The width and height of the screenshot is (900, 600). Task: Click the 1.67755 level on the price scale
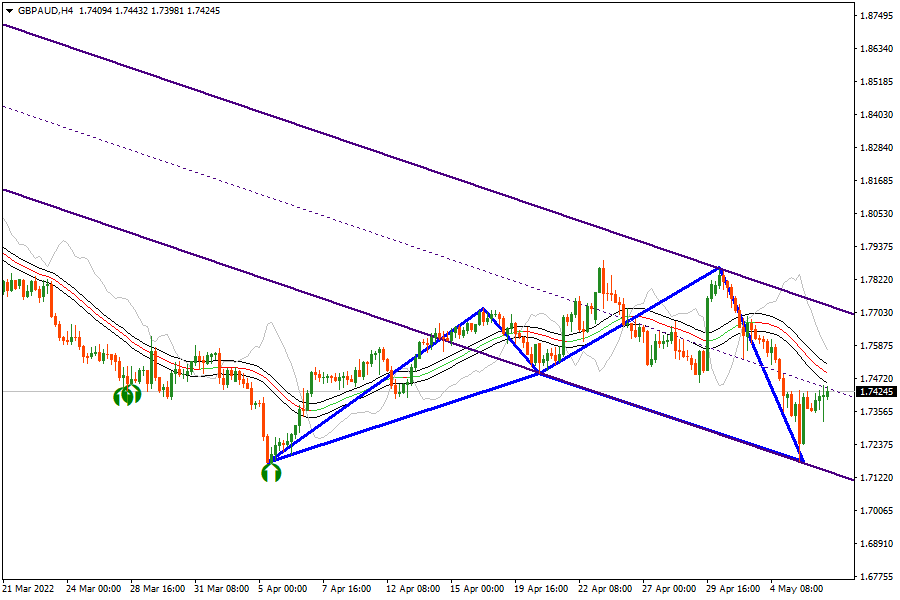point(876,576)
